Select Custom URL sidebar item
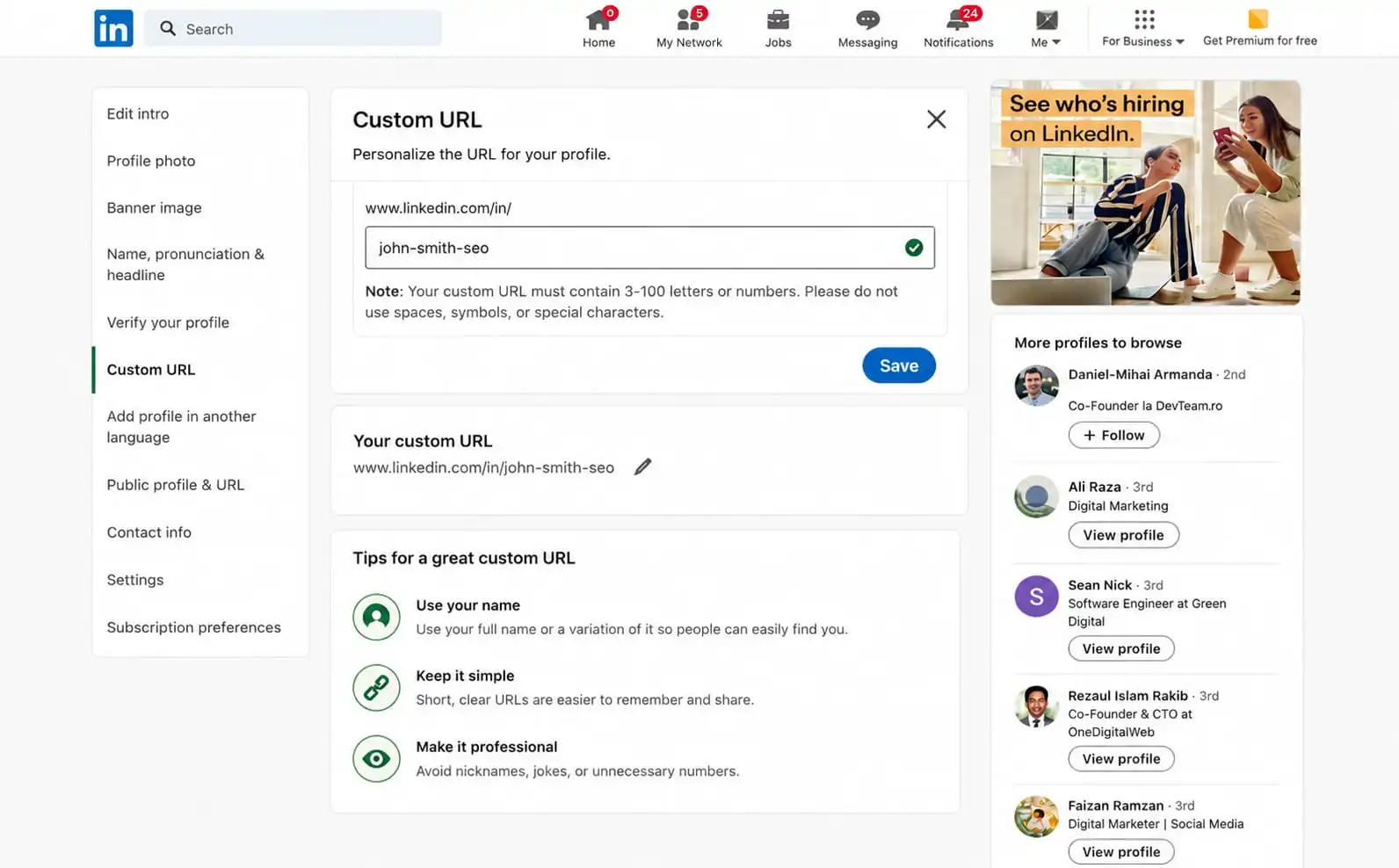The width and height of the screenshot is (1399, 868). pyautogui.click(x=151, y=370)
